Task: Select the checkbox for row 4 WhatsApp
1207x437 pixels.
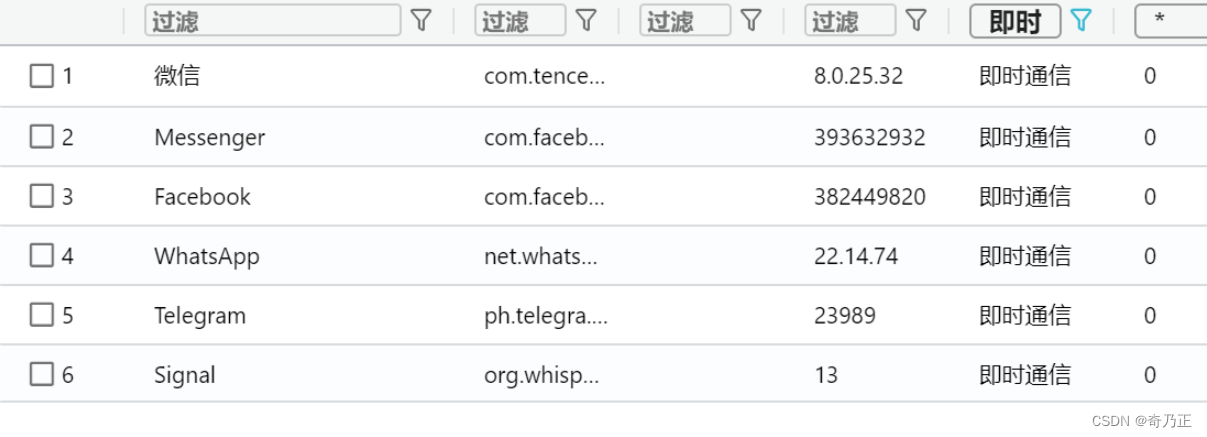Action: 41,256
